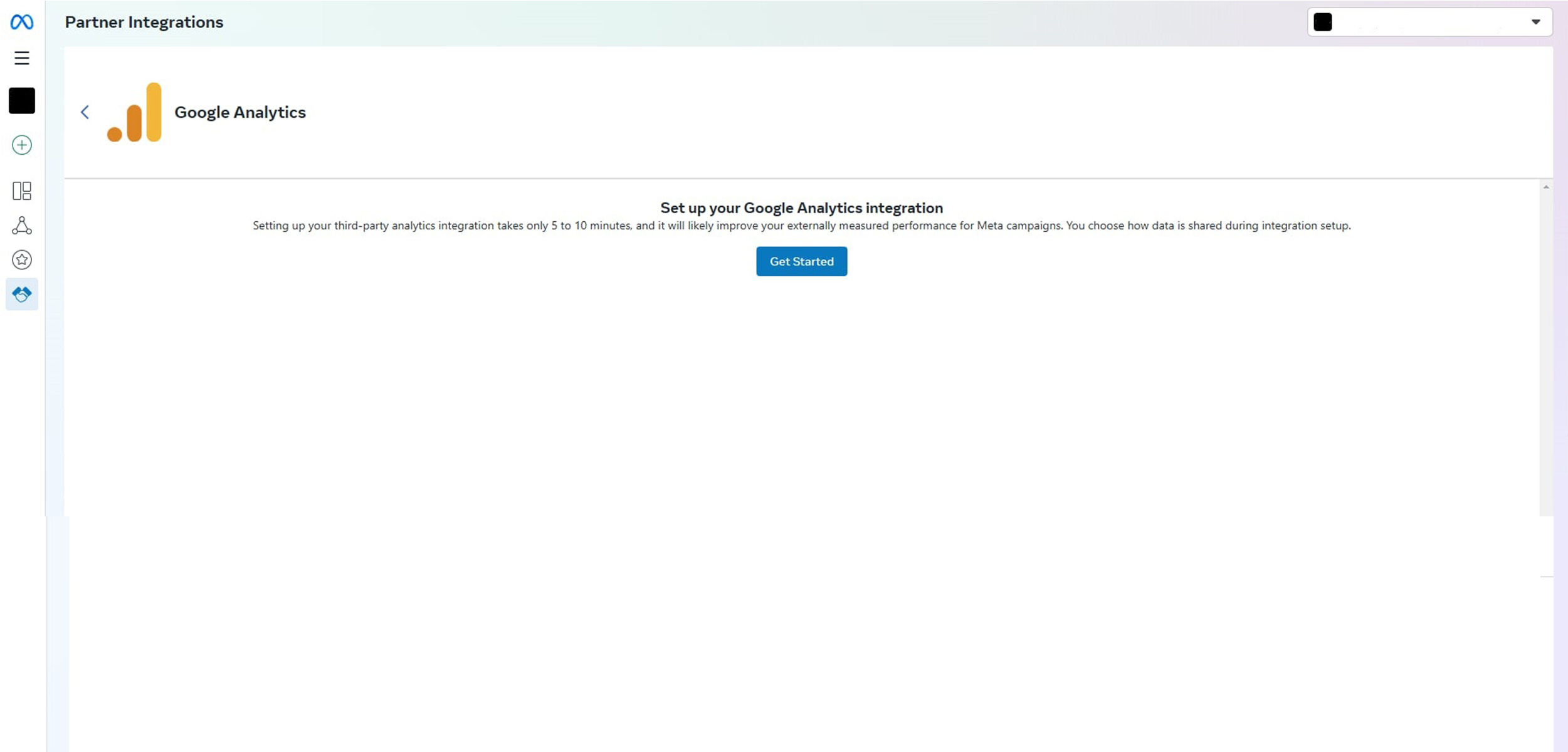Click the Google Analytics bar-chart logo
Viewport: 1568px width, 752px height.
point(134,112)
